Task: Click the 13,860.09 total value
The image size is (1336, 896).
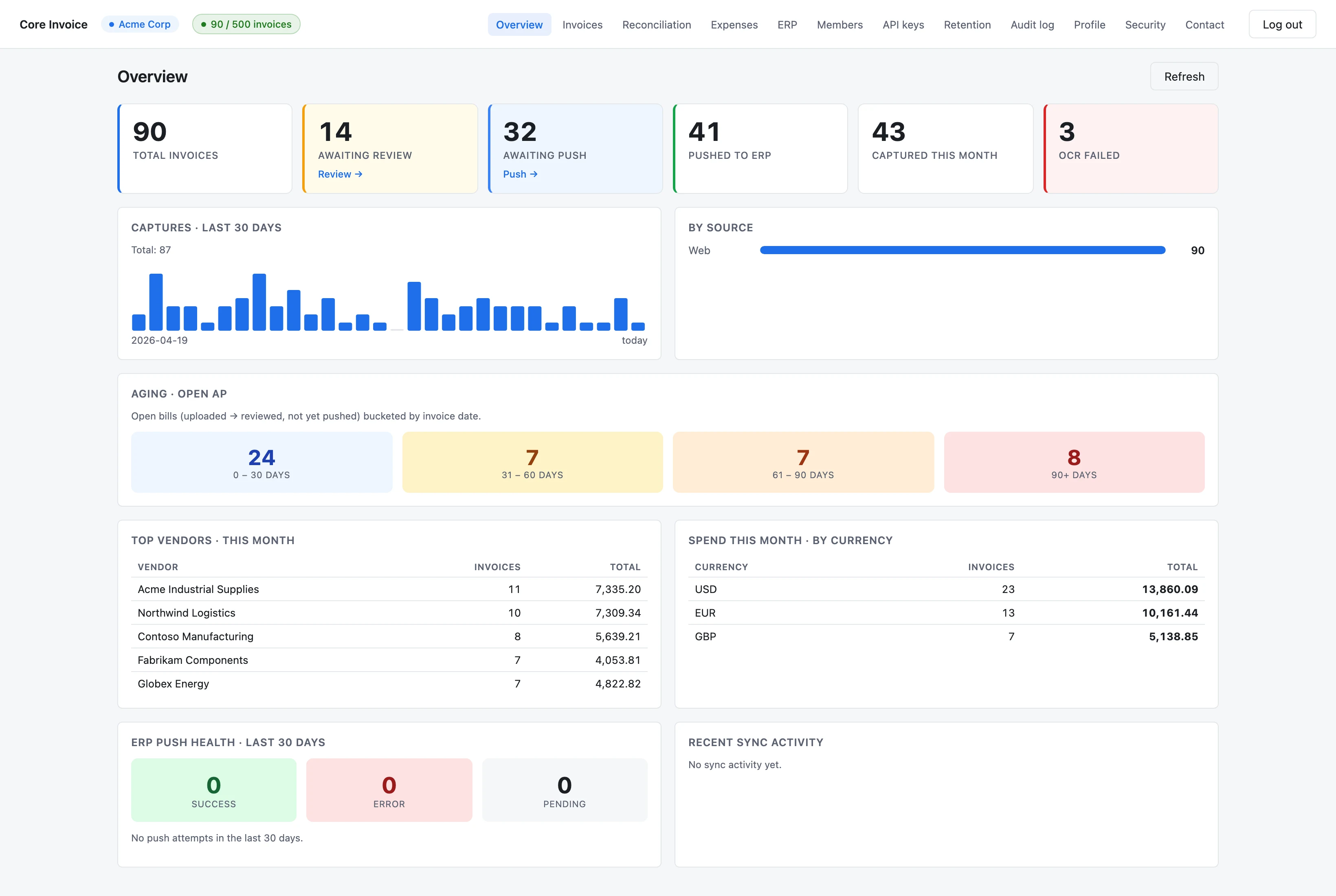Action: tap(1170, 589)
